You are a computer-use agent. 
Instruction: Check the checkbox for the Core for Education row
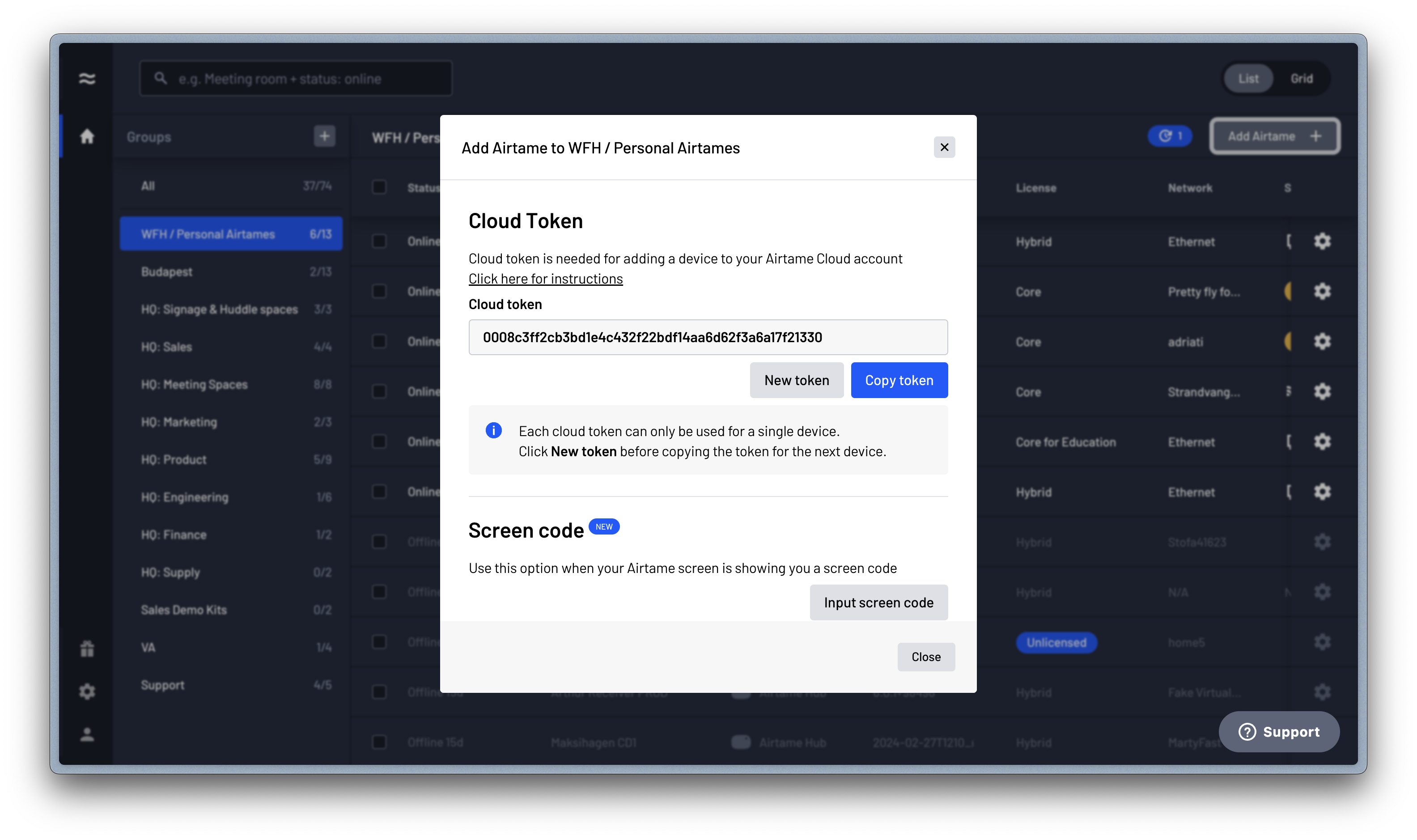(x=379, y=441)
